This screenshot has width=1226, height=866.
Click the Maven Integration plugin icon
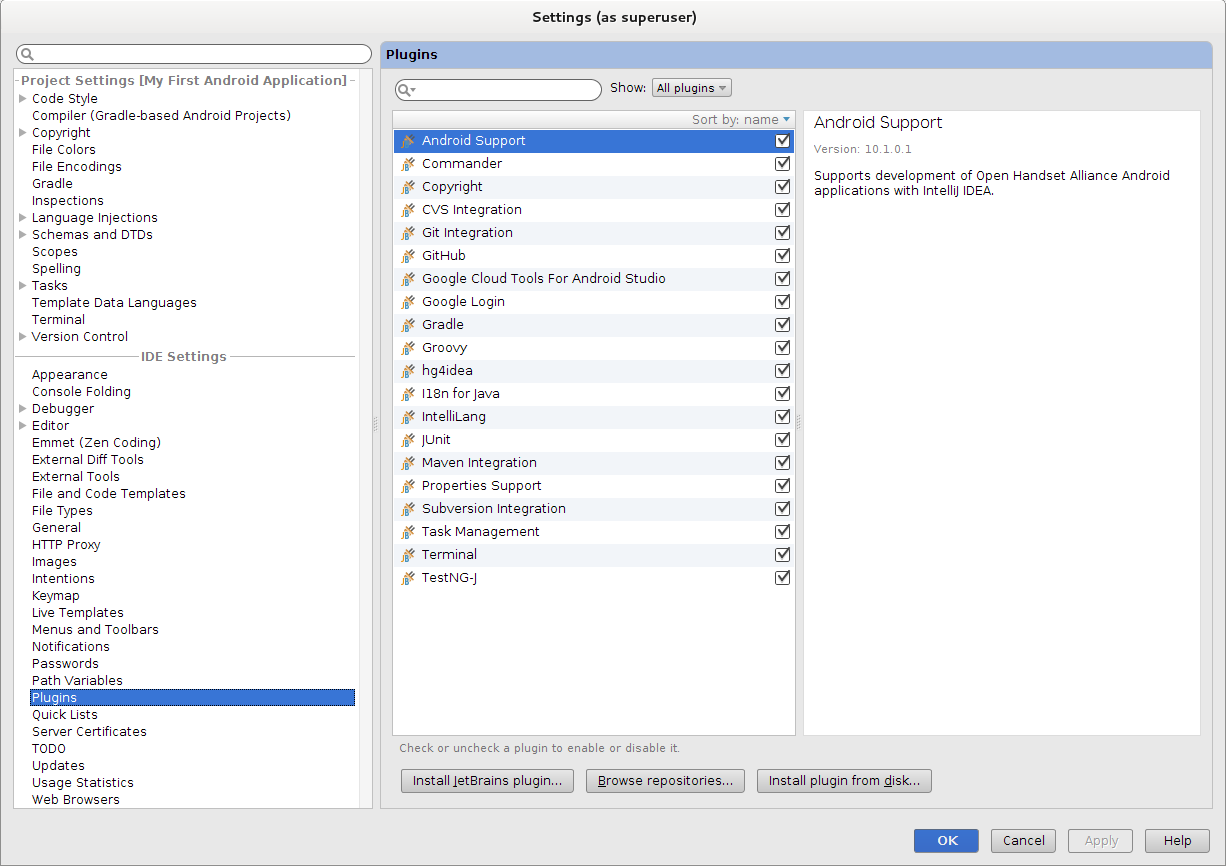[x=408, y=463]
